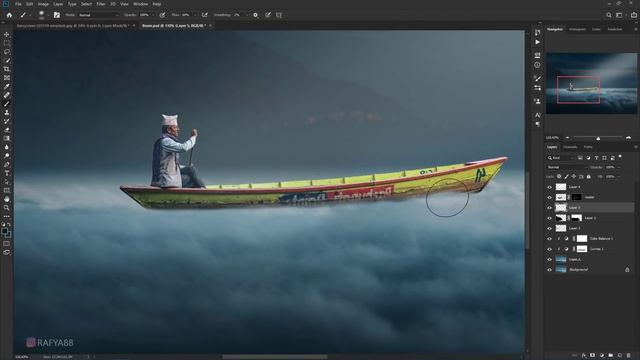Open the Filter menu
This screenshot has width=640, height=360.
101,4
